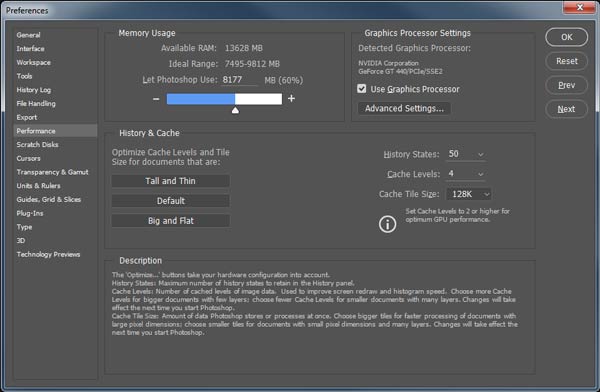Choose the Tall and Thin optimization
Screen dimensions: 600x392
(x=171, y=181)
